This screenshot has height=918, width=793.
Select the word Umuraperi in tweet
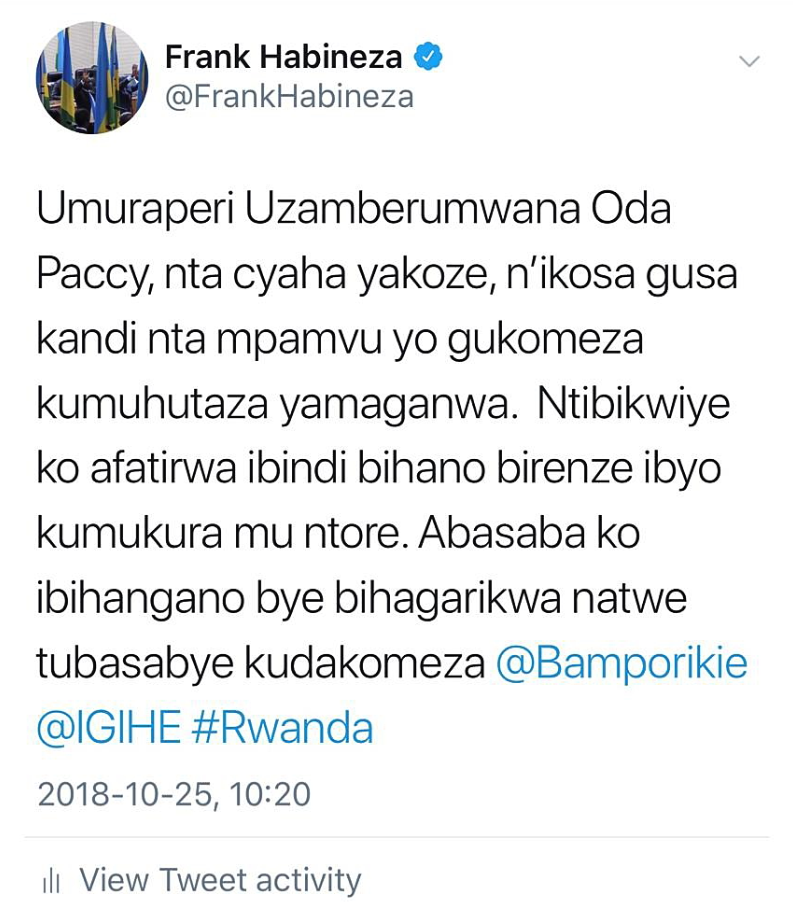(135, 209)
